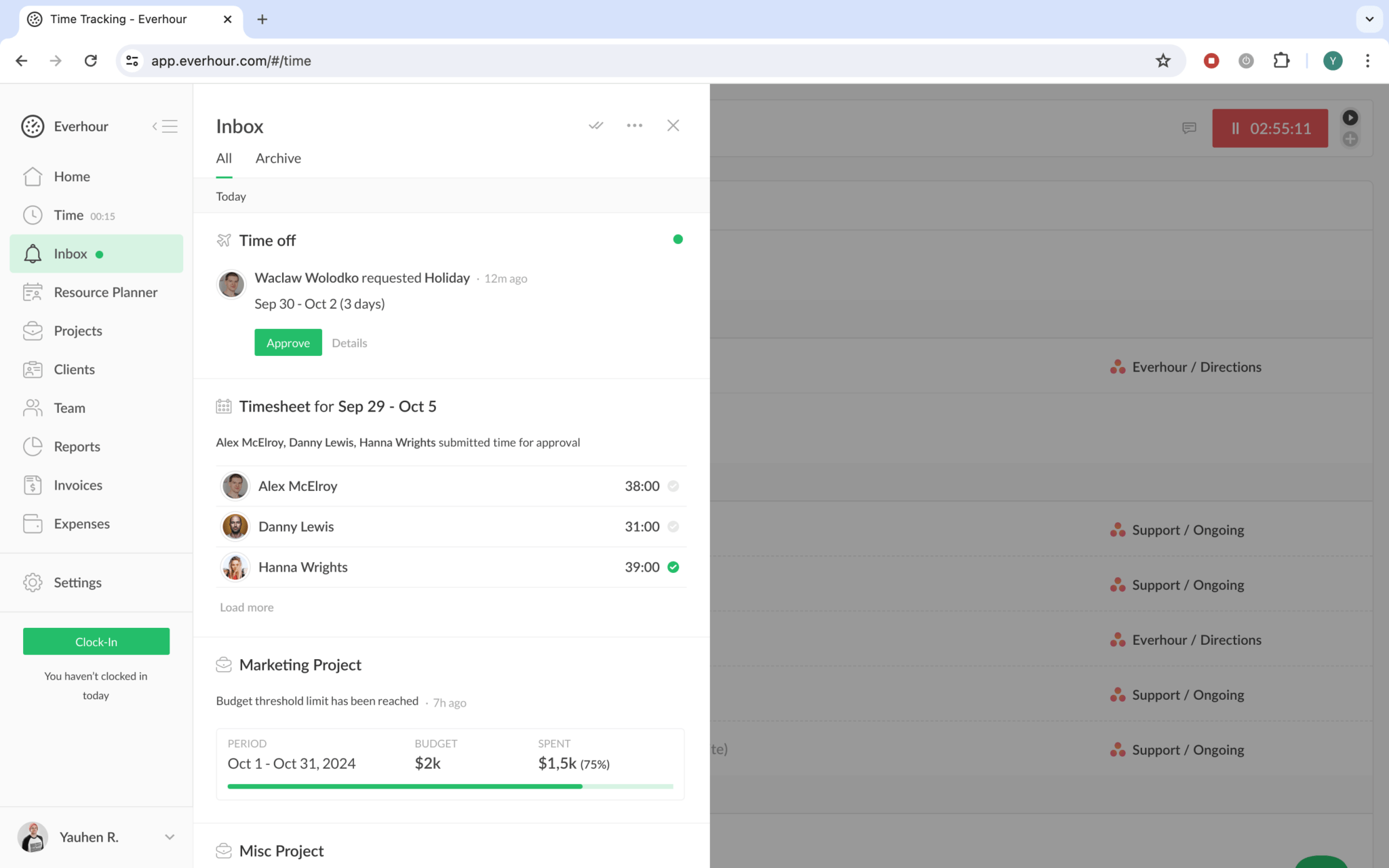
Task: Click the comment bubble beside the timer
Action: click(x=1189, y=128)
